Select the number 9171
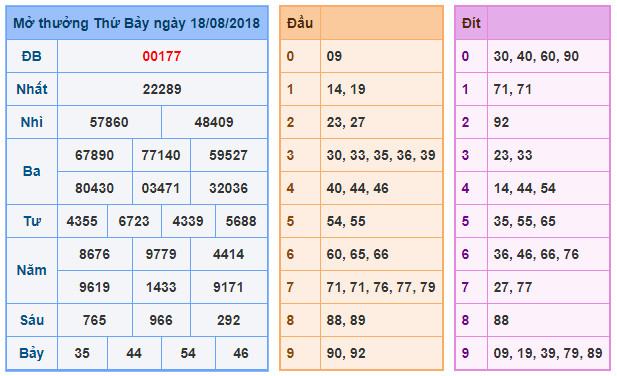 coord(228,288)
